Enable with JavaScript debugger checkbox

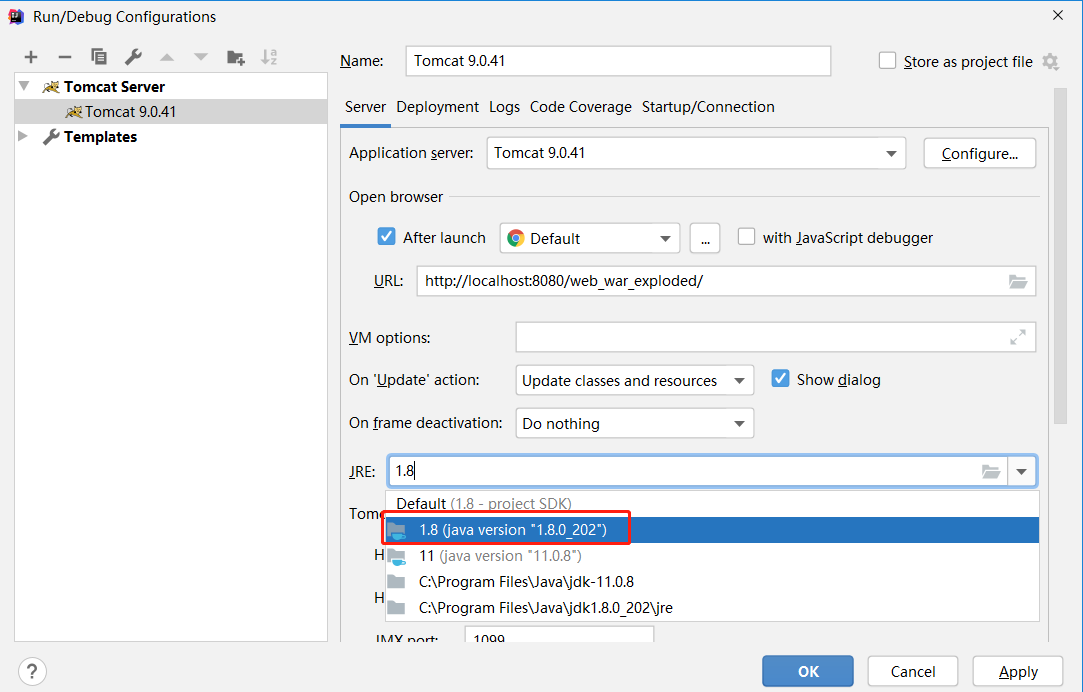746,237
